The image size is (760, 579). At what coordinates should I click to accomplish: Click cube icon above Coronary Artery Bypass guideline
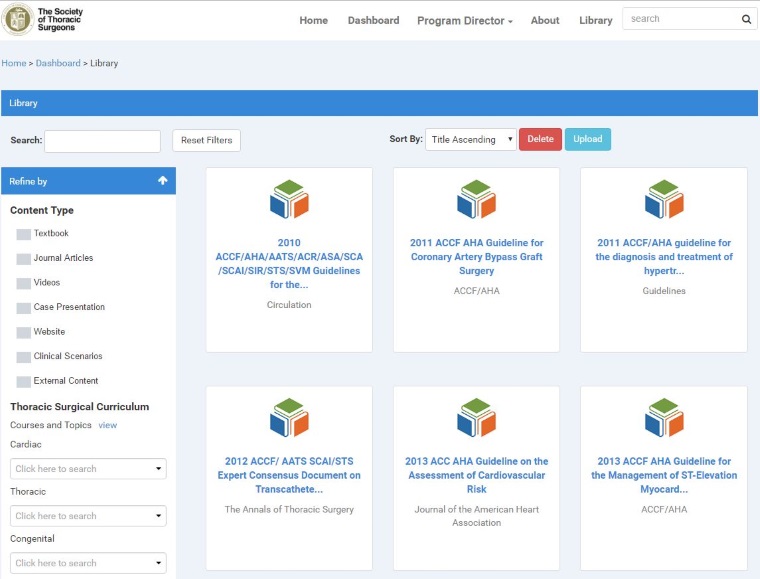click(x=476, y=199)
